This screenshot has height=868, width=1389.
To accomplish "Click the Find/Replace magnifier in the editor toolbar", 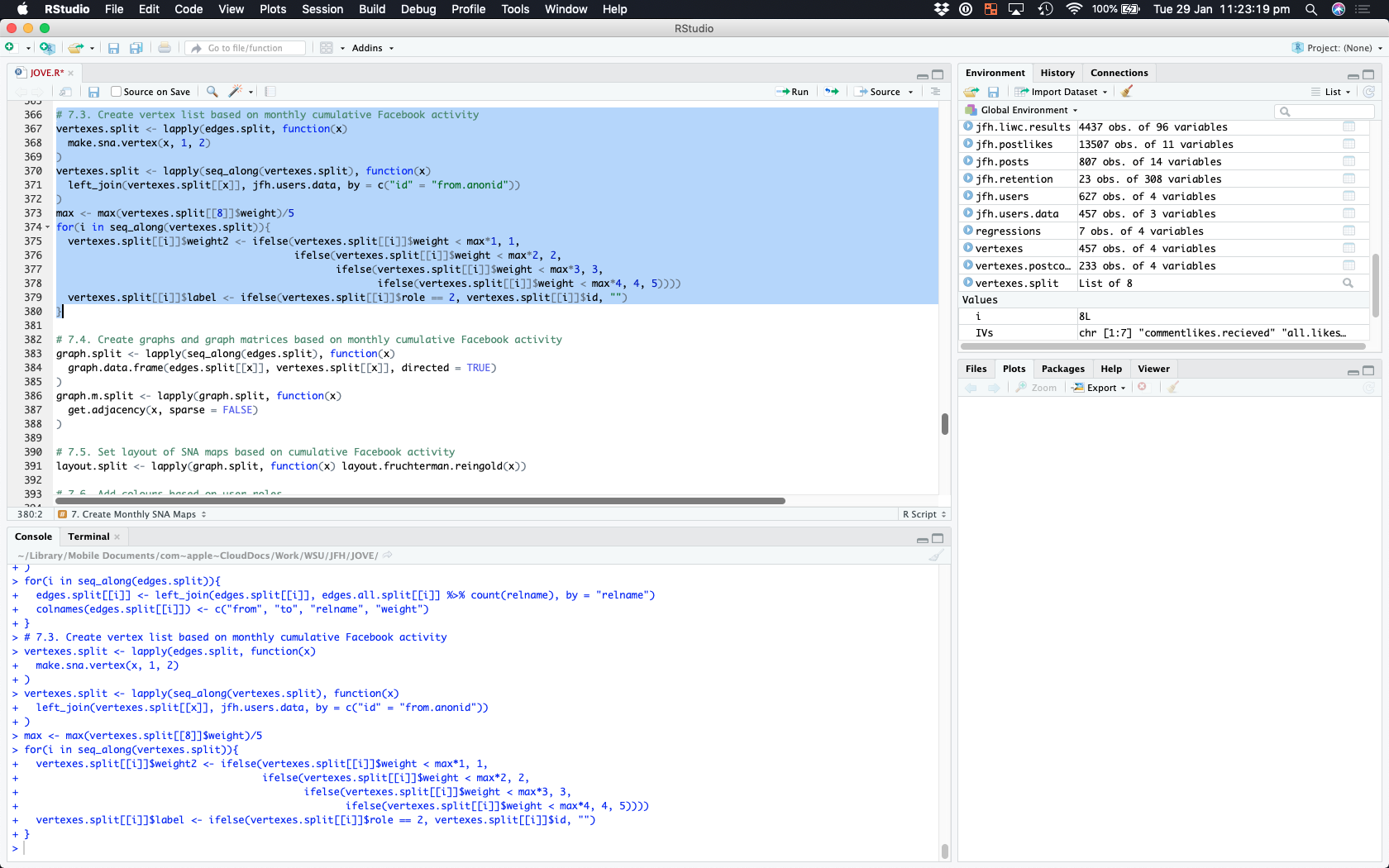I will tap(212, 92).
